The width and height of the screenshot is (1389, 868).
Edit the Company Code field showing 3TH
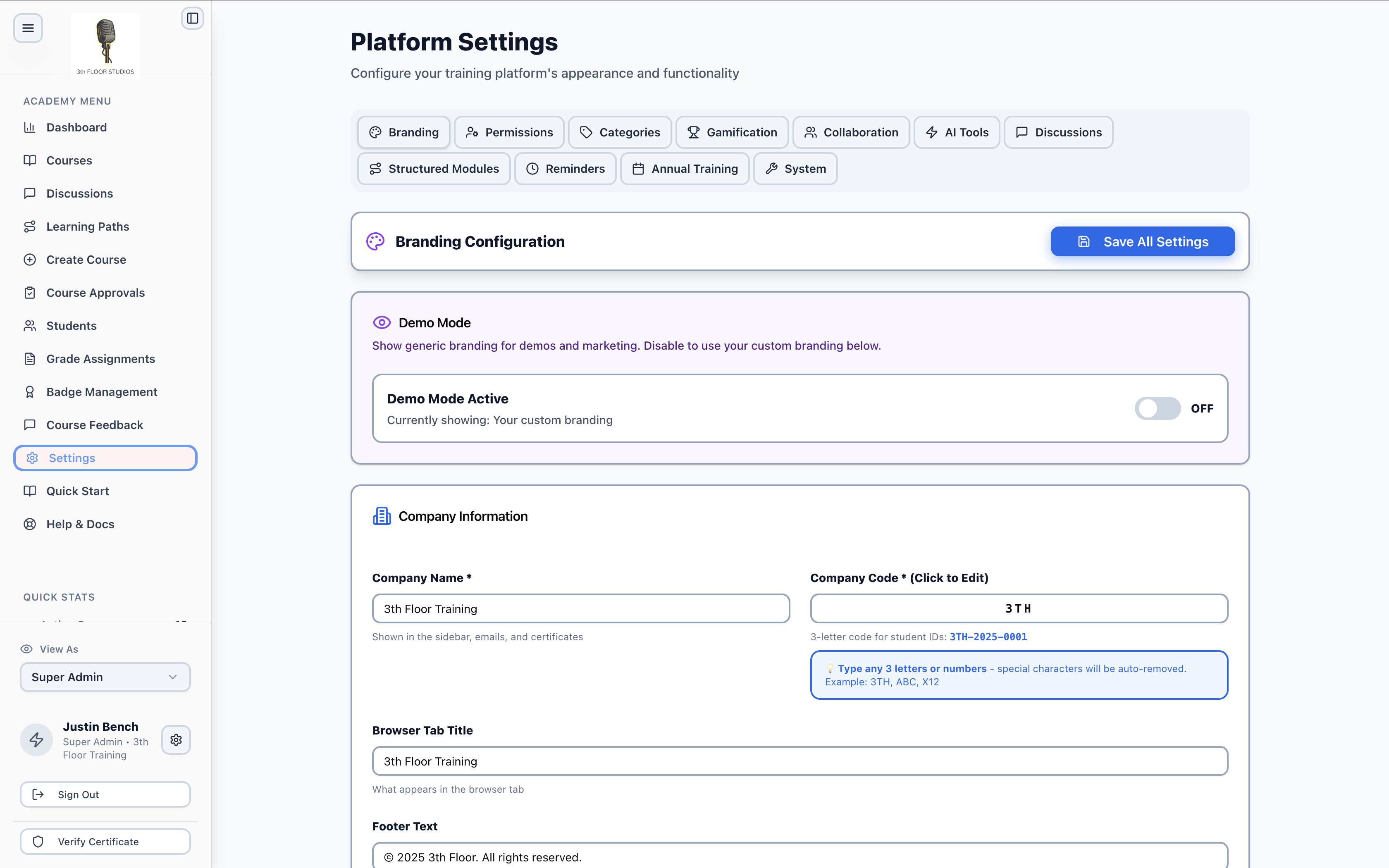pos(1019,608)
